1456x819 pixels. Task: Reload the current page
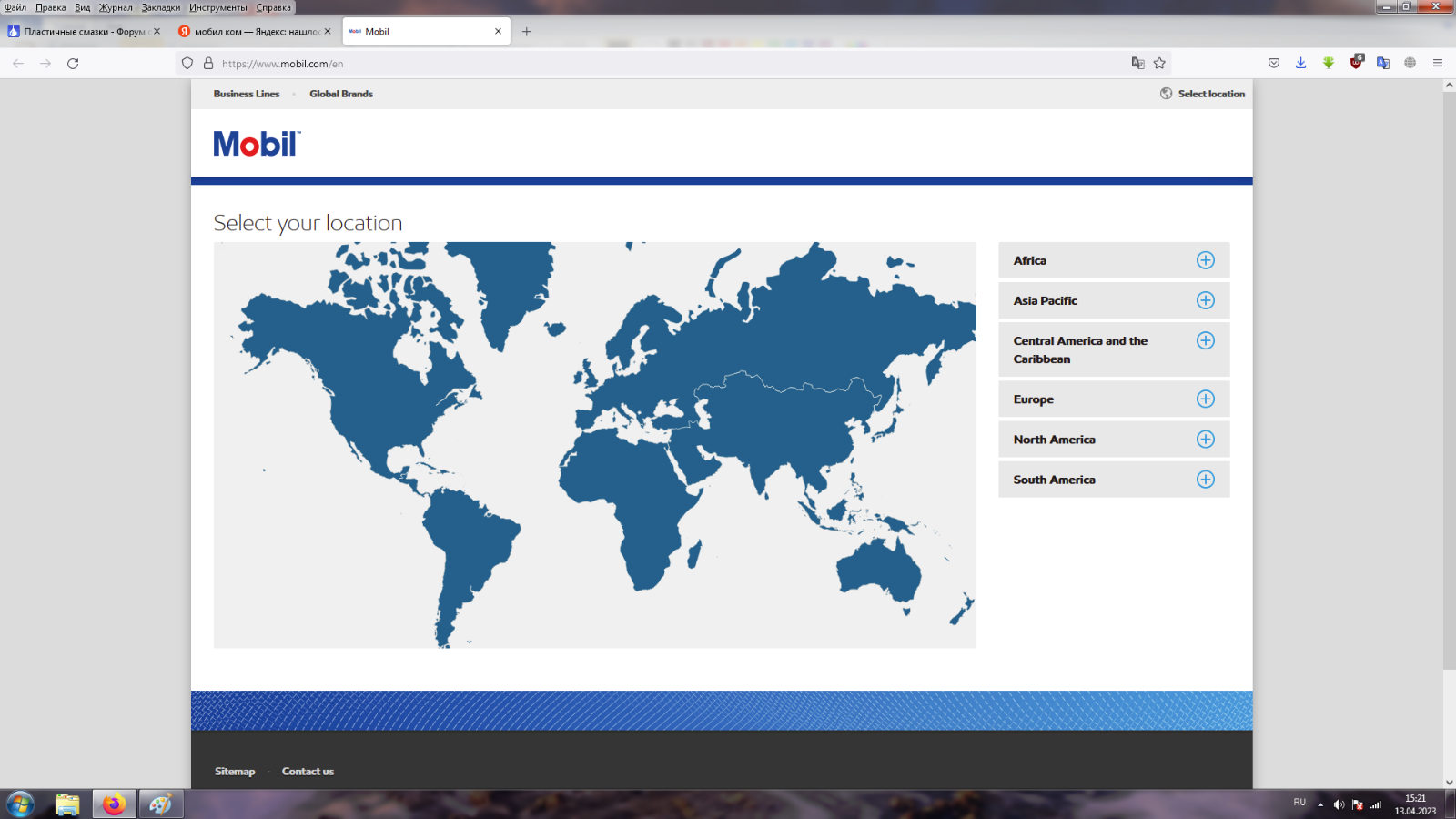pyautogui.click(x=73, y=63)
